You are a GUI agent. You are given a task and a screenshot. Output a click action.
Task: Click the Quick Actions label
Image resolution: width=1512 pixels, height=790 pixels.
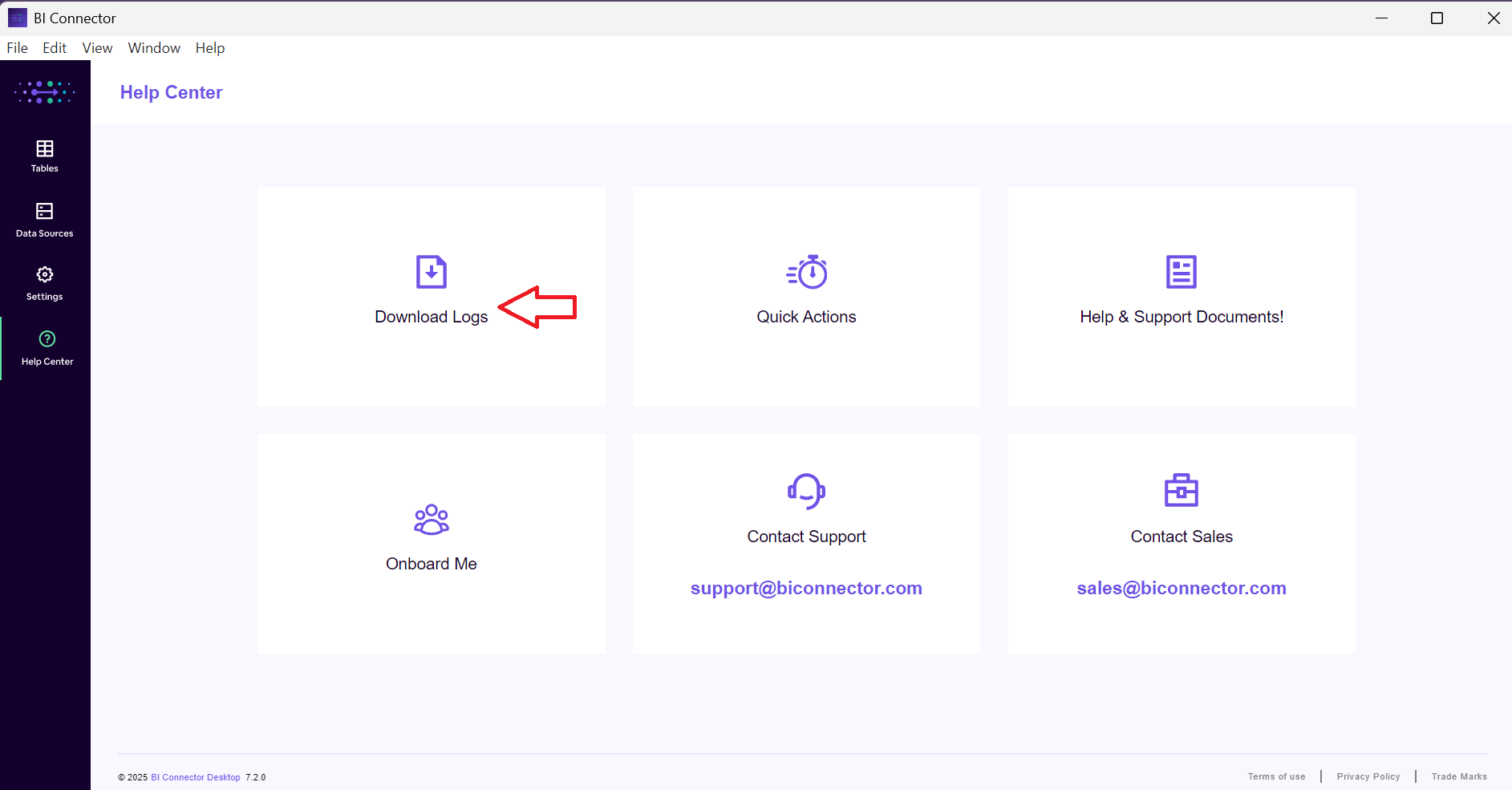point(807,317)
